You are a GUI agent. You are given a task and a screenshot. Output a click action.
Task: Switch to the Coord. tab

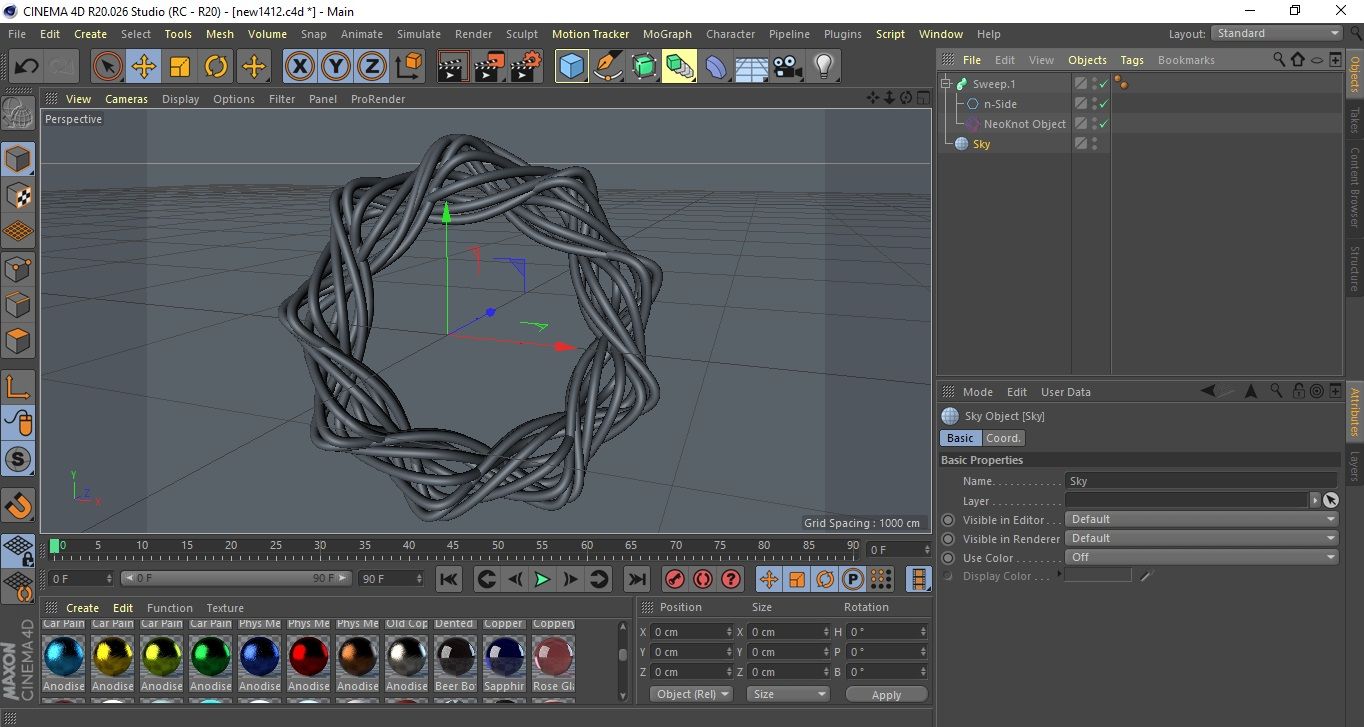pos(1003,438)
